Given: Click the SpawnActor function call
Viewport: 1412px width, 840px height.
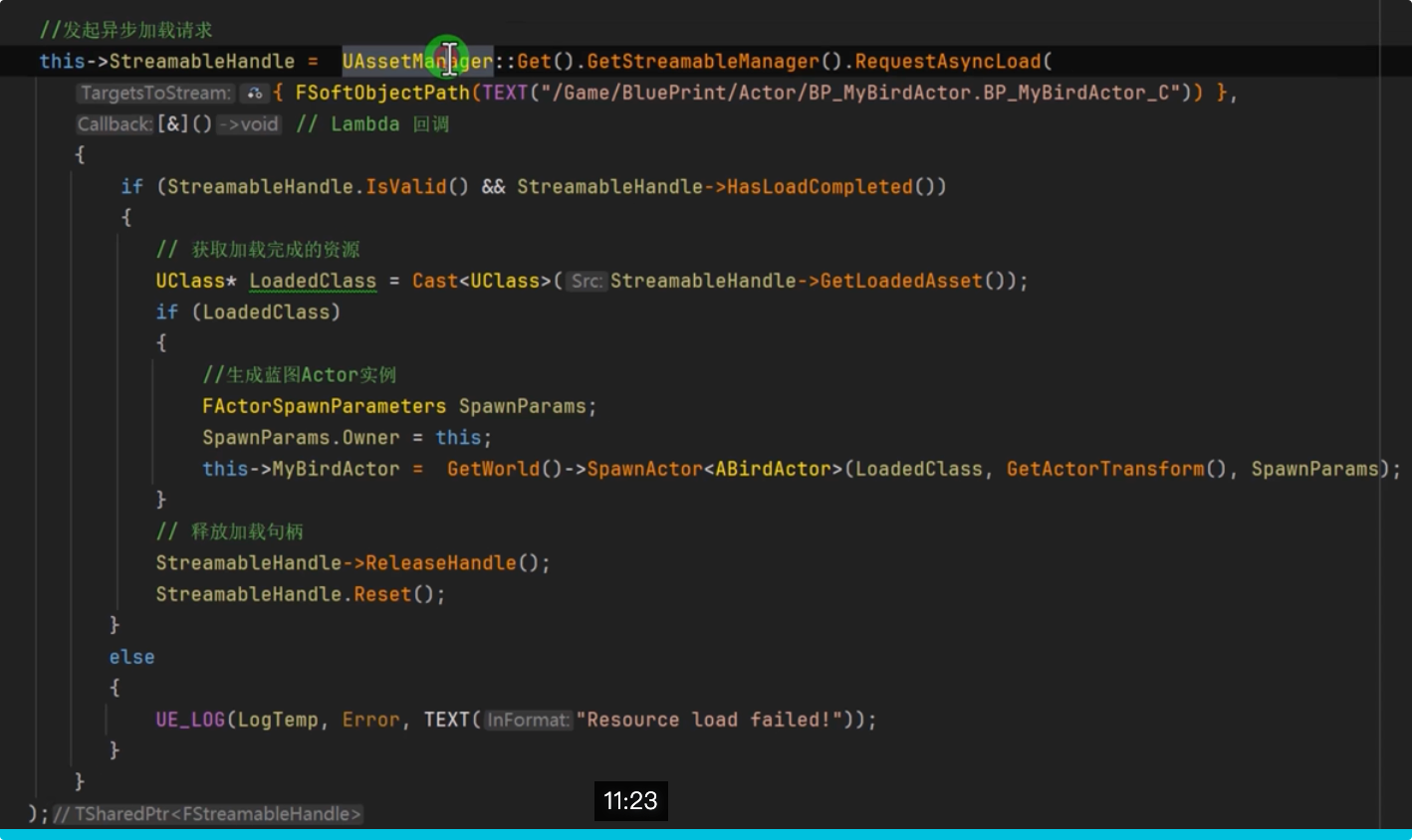Looking at the screenshot, I should coord(644,469).
